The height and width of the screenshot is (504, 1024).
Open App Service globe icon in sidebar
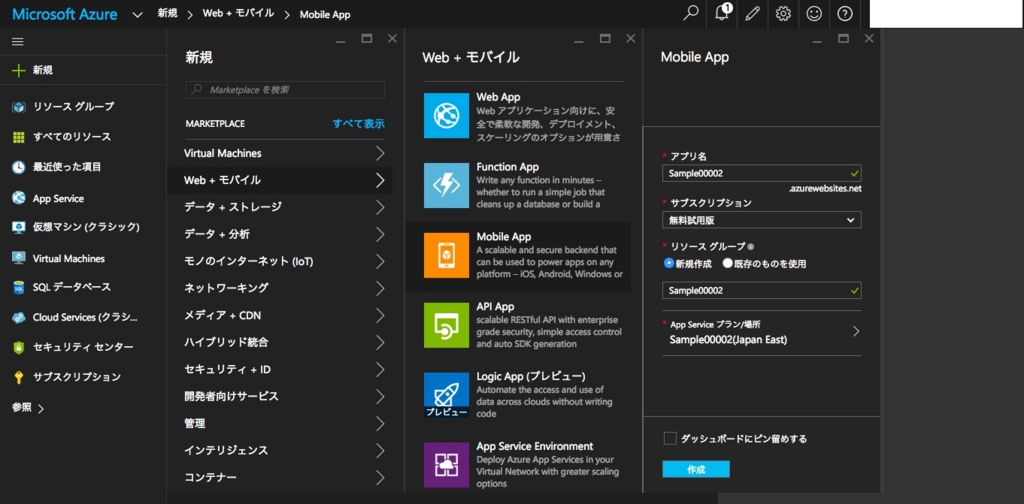19,198
